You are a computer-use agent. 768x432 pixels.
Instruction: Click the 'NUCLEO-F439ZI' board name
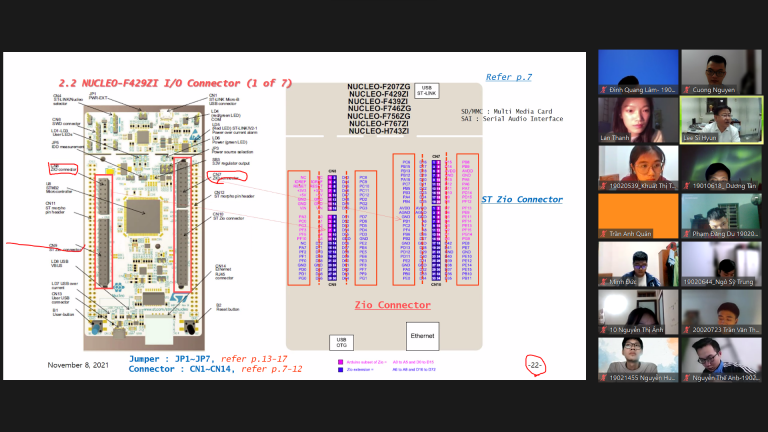pos(379,101)
